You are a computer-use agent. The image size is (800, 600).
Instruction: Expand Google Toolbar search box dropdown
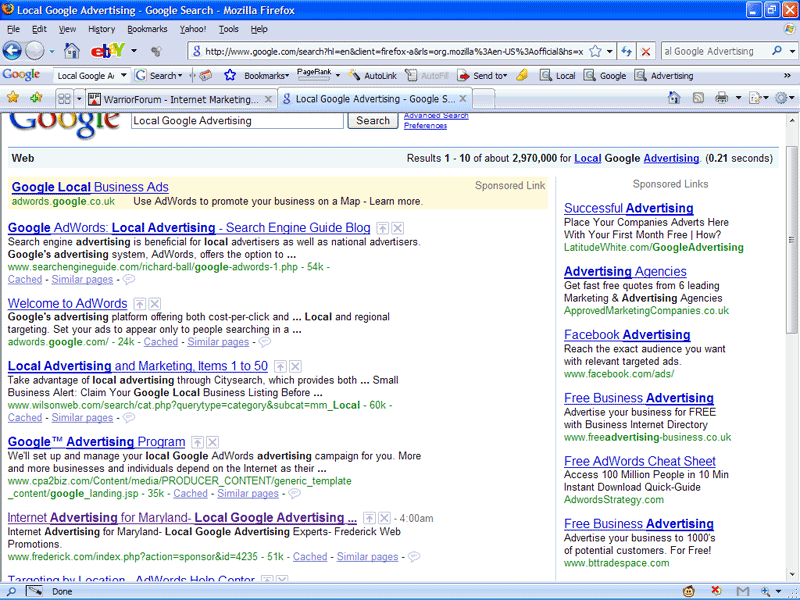123,76
